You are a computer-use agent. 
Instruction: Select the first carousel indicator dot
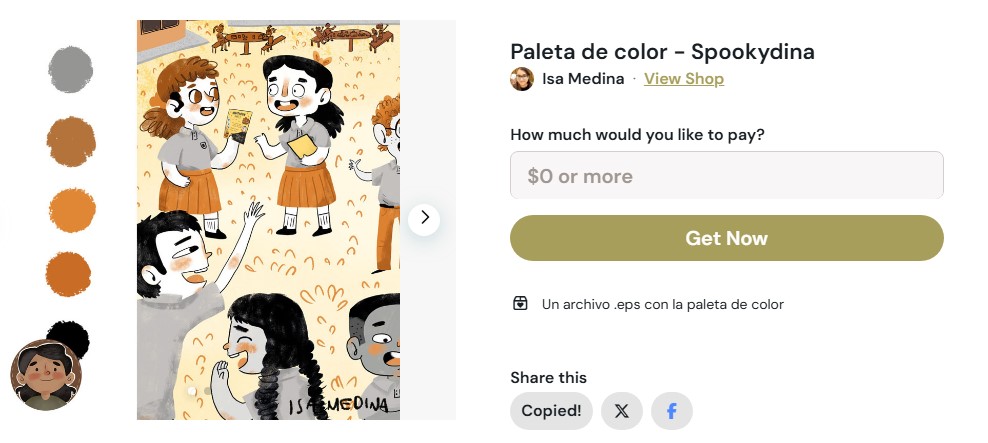[x=191, y=391]
